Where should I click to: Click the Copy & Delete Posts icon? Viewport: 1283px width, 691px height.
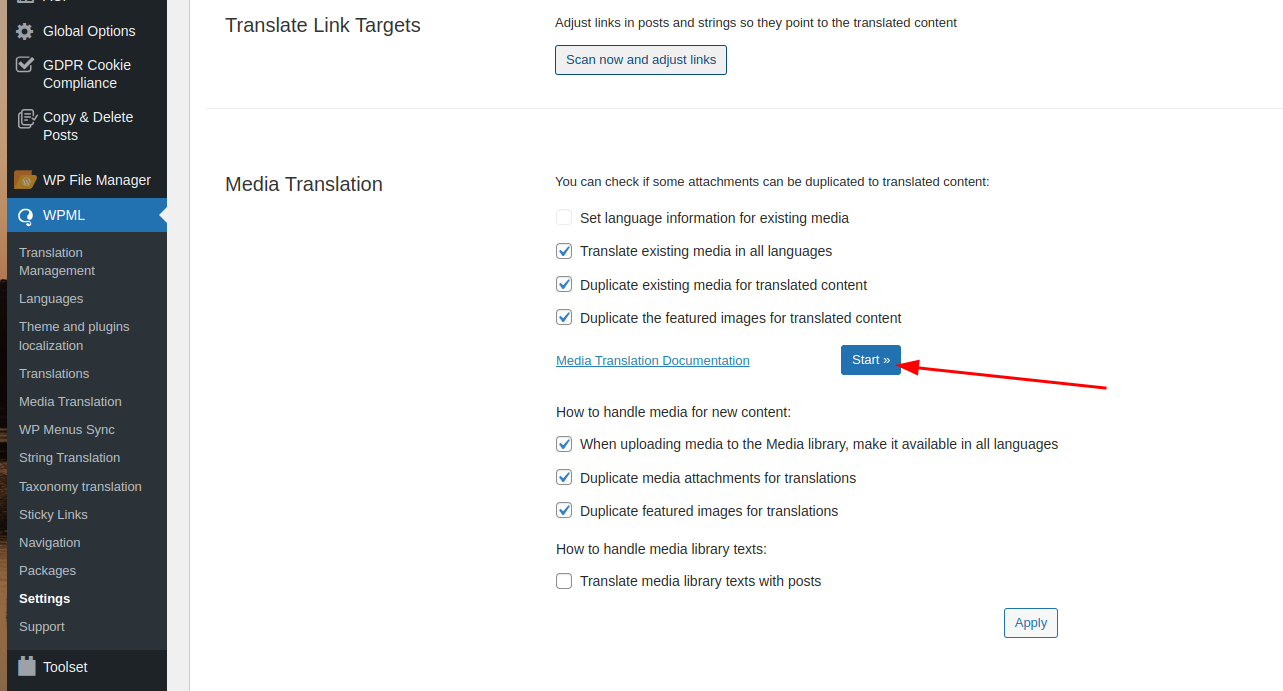[27, 119]
